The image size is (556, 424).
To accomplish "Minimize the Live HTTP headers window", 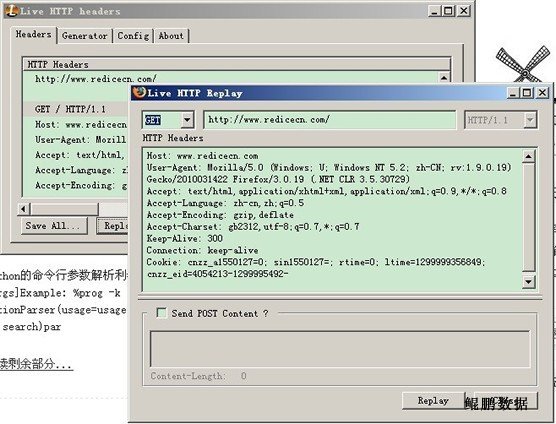I will click(434, 11).
